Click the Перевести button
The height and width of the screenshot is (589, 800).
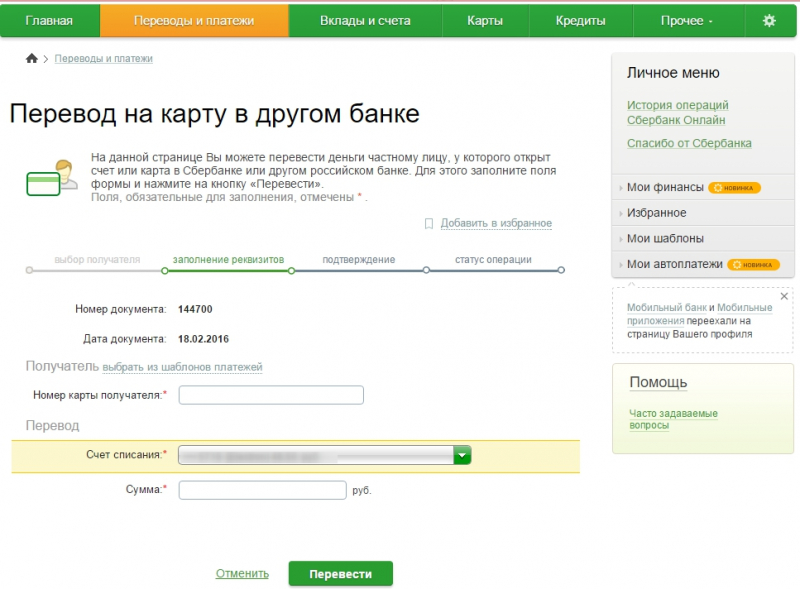point(341,574)
